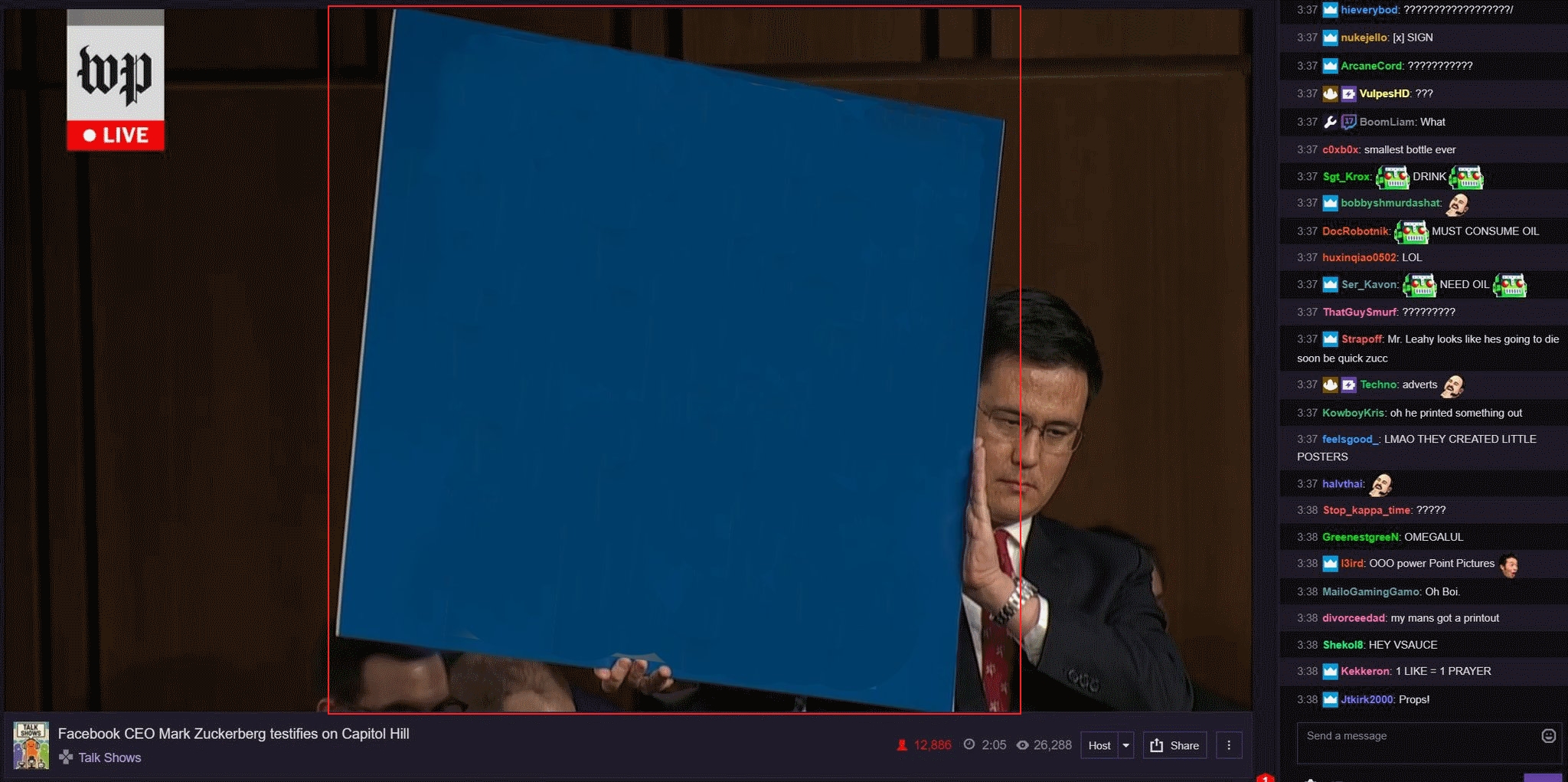Image resolution: width=1568 pixels, height=782 pixels.
Task: Click the total views count 26,288
Action: (x=1052, y=745)
